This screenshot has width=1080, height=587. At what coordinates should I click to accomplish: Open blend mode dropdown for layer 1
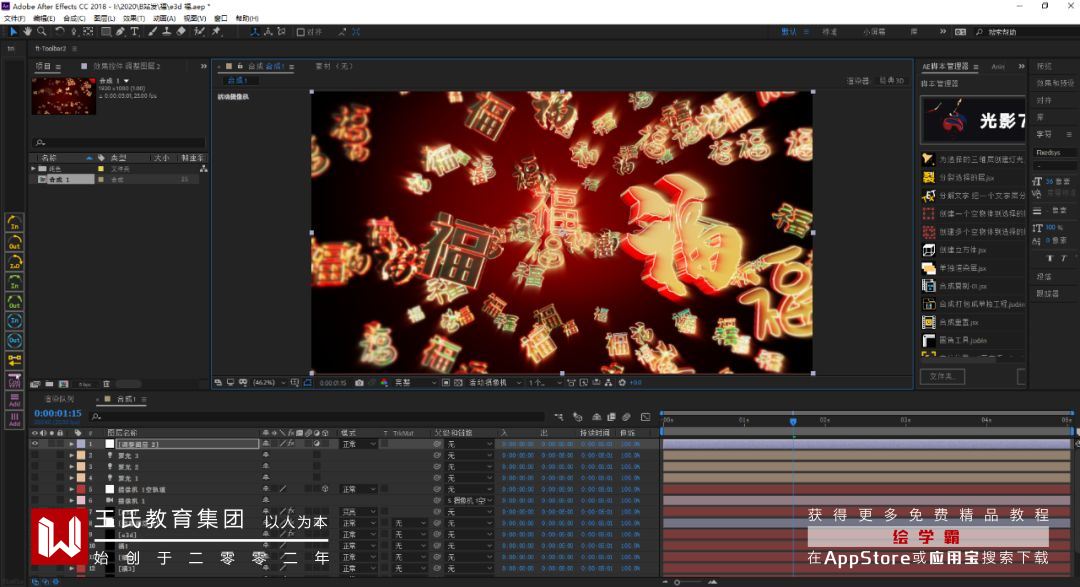[x=359, y=443]
